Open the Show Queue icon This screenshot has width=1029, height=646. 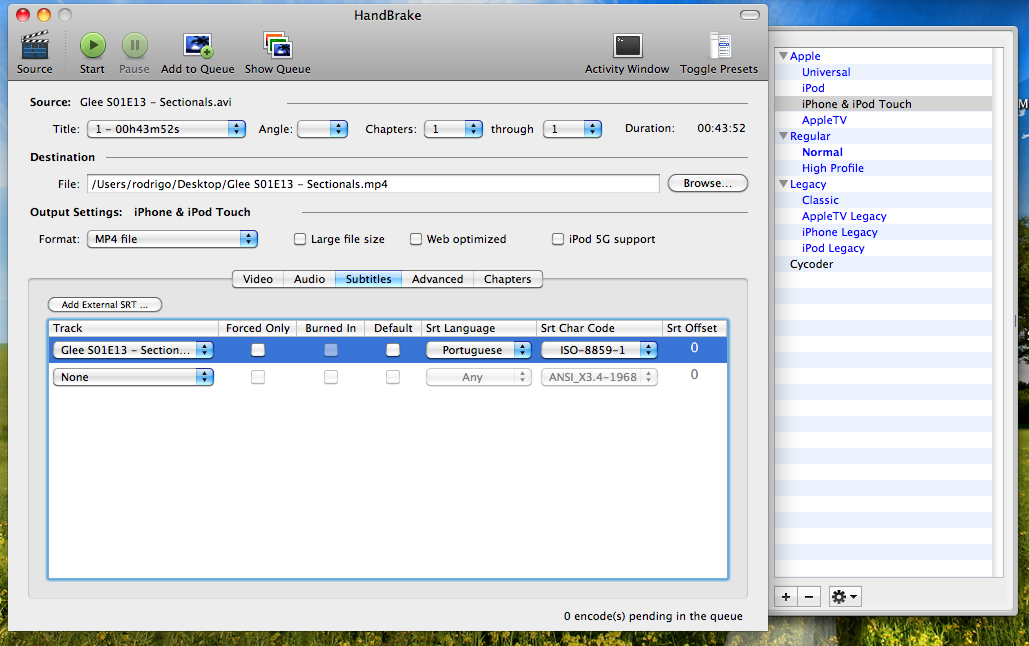click(x=278, y=45)
